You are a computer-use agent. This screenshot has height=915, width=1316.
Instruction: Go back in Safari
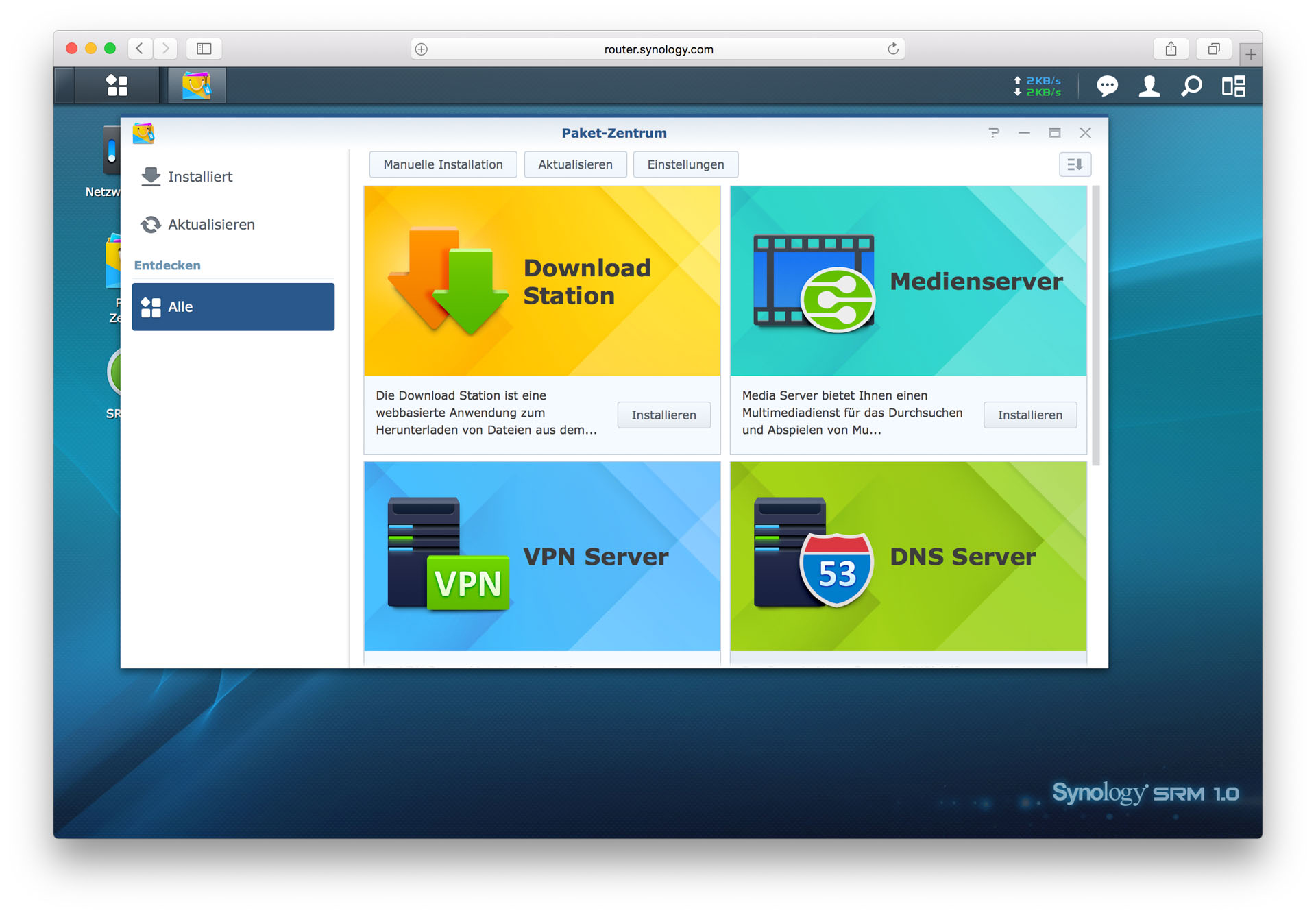(140, 49)
